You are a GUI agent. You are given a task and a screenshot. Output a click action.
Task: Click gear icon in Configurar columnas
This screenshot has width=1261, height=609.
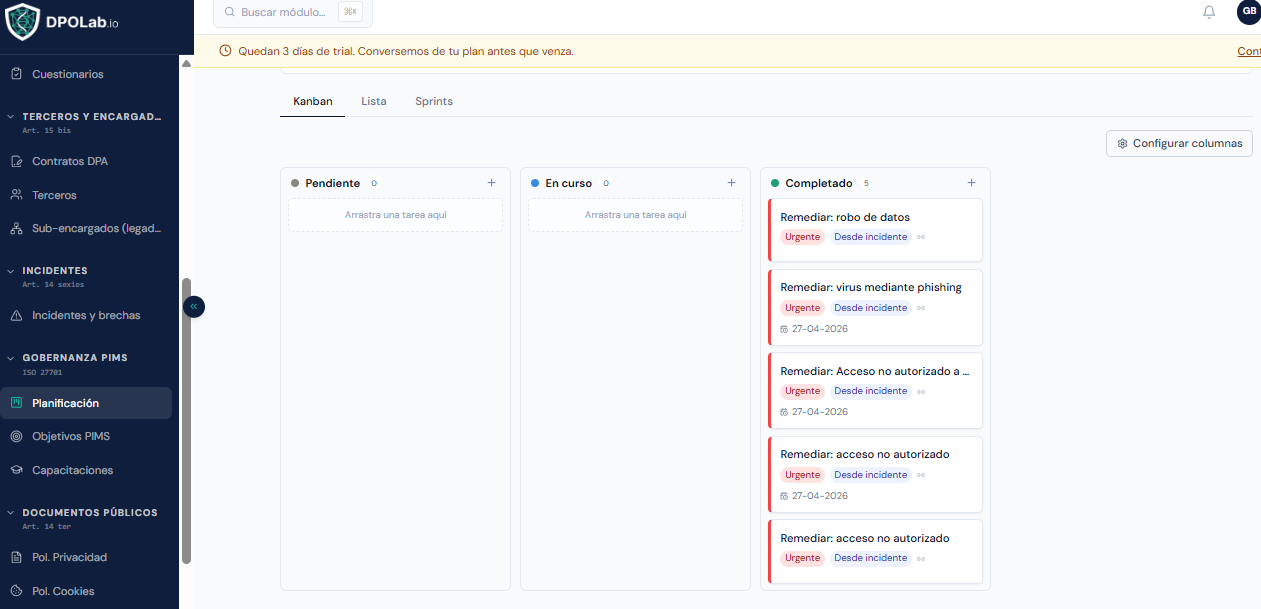pos(1122,143)
